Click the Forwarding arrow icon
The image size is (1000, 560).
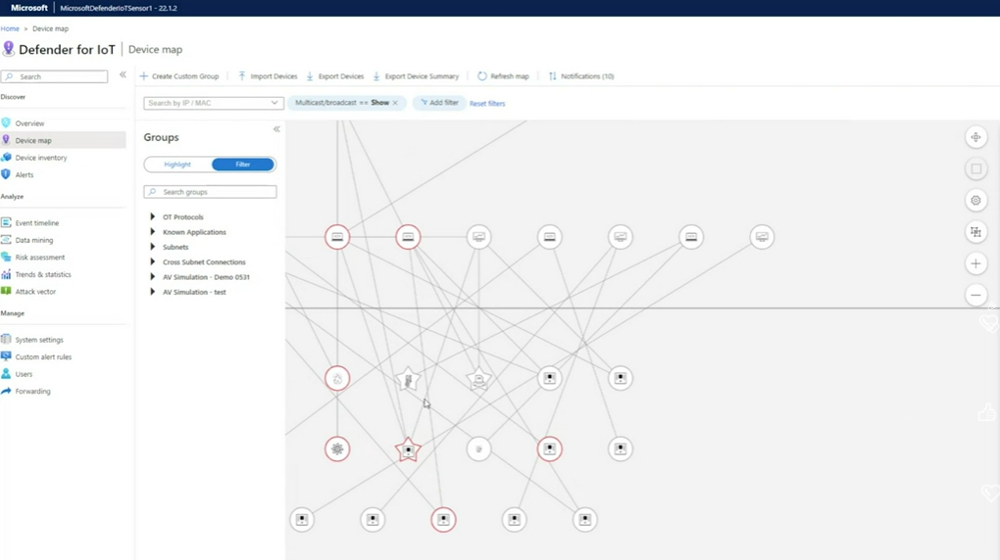tap(6, 391)
